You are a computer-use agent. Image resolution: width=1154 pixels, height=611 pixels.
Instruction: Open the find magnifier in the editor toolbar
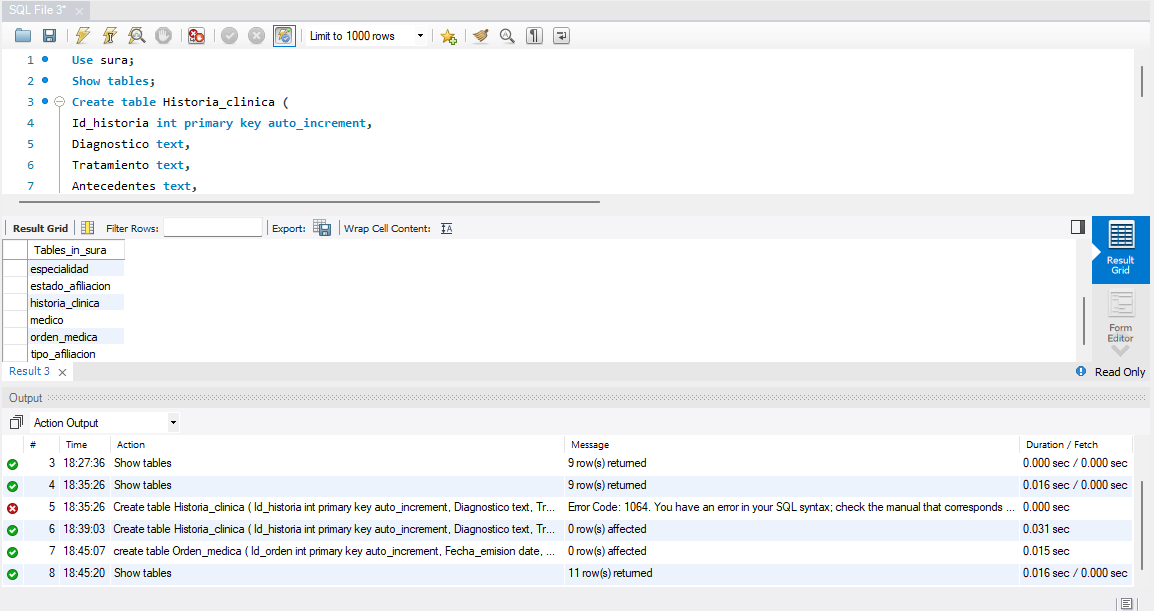[507, 36]
